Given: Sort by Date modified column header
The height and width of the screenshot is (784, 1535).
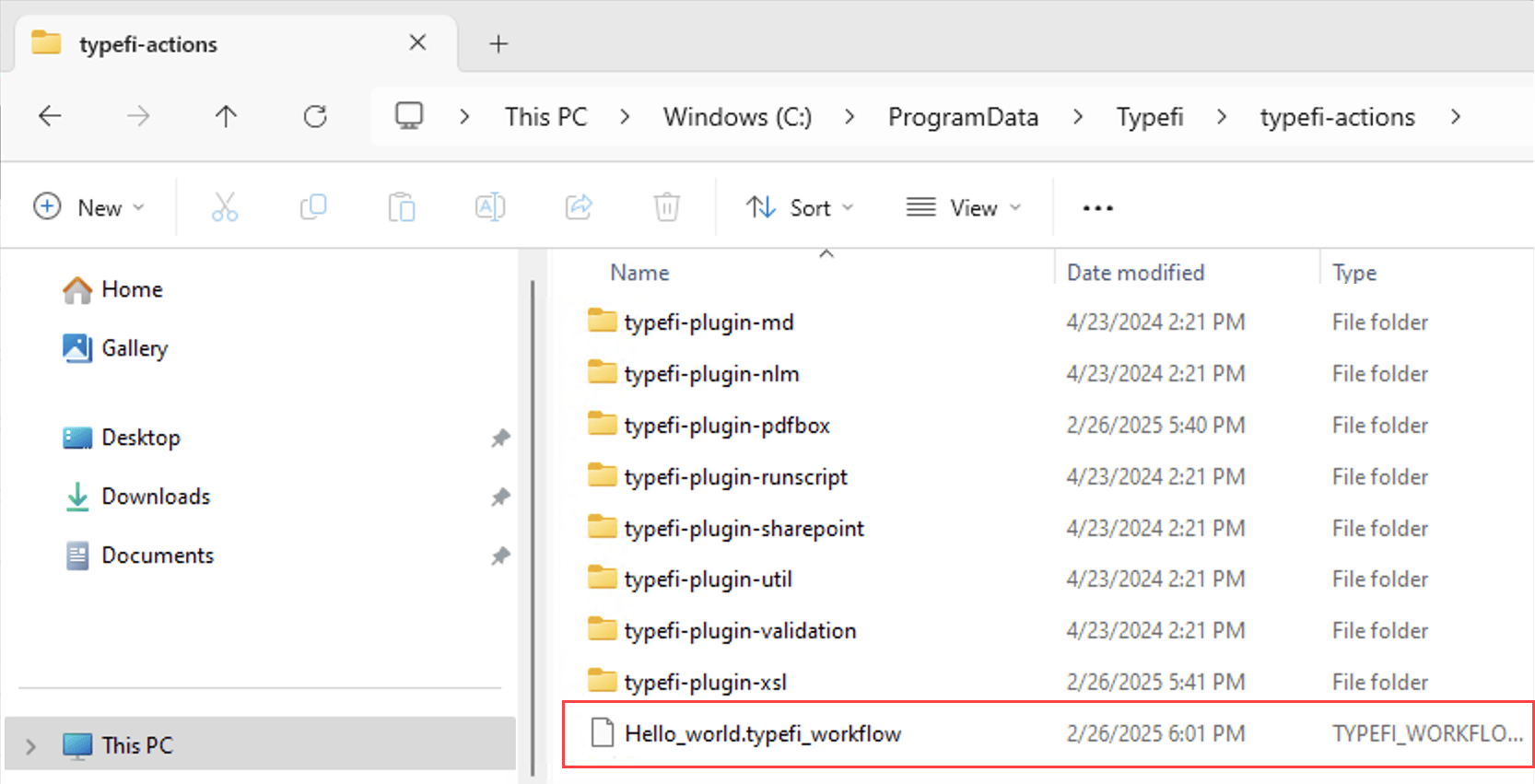Looking at the screenshot, I should pos(1135,273).
